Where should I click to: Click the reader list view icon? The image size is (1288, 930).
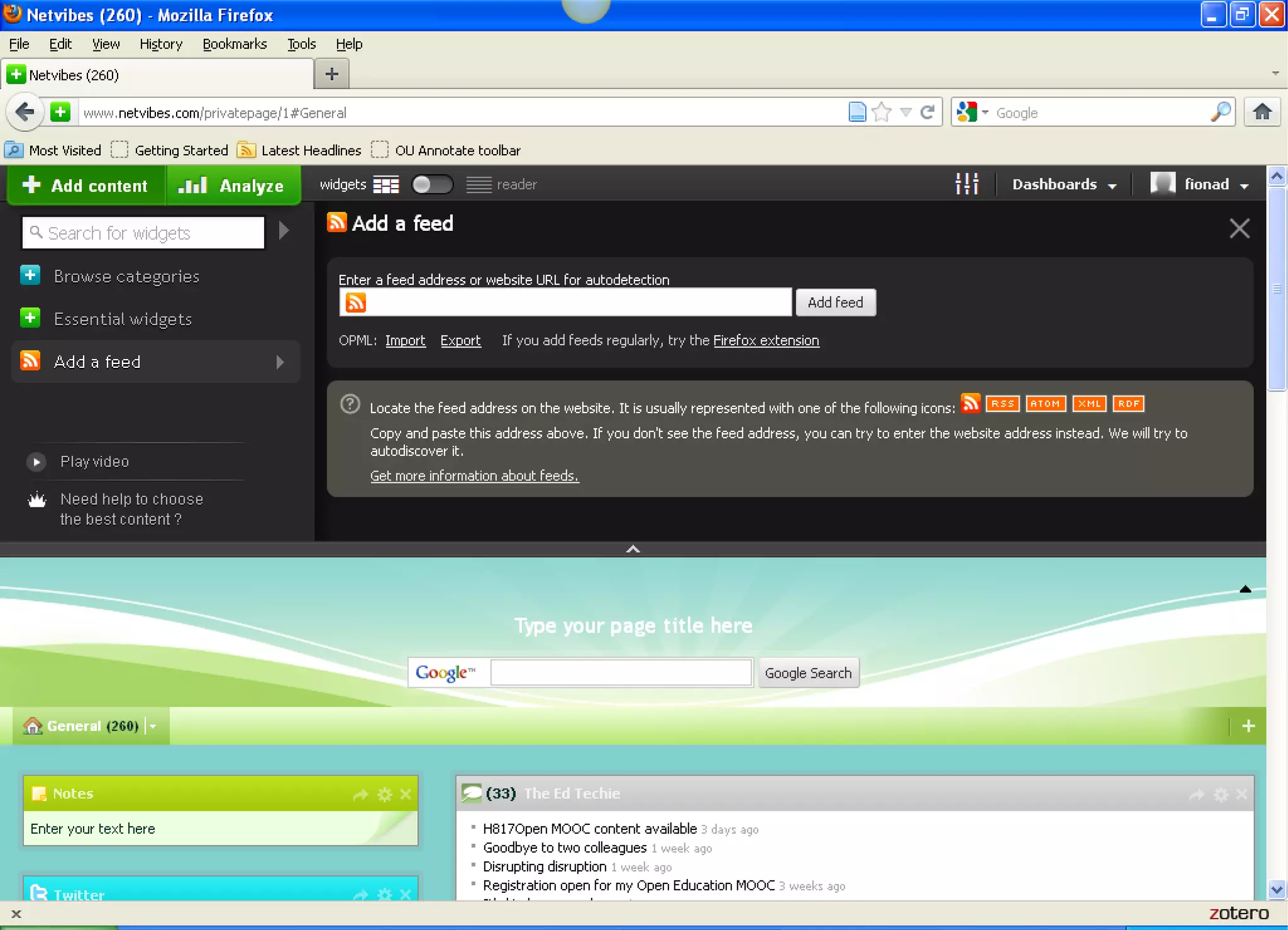[x=479, y=185]
